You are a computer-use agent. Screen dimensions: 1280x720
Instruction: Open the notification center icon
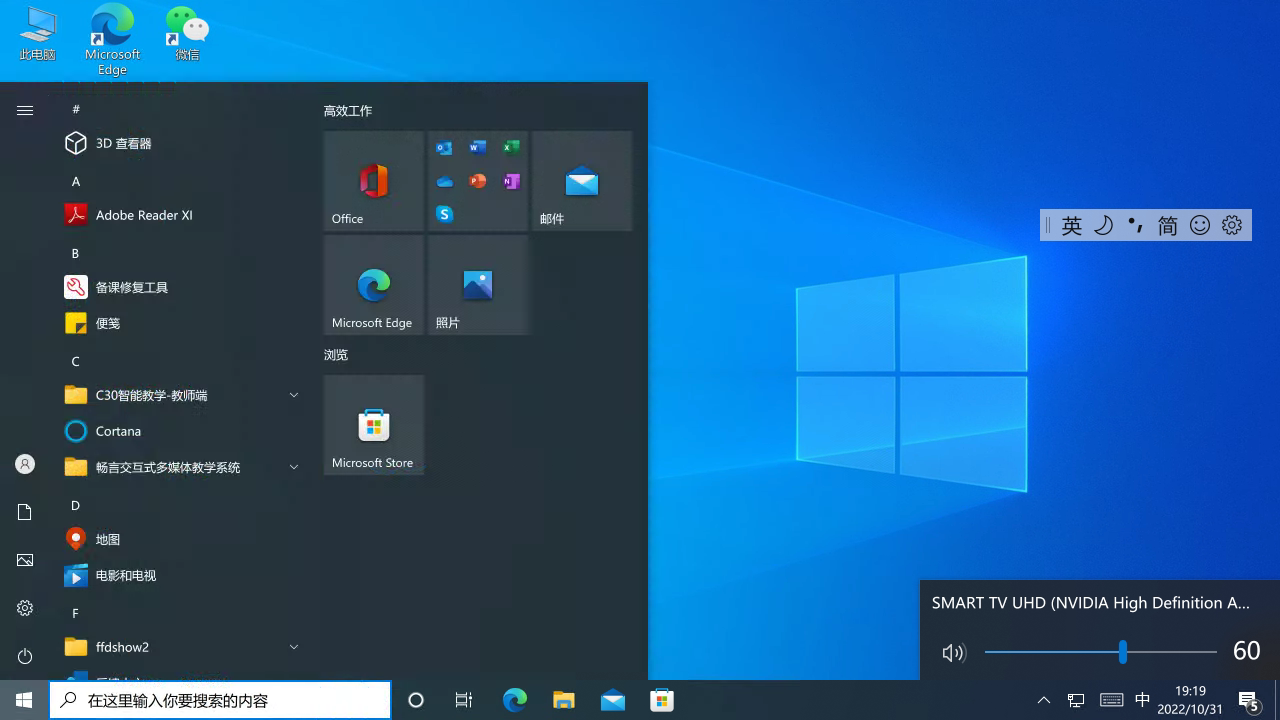[1249, 700]
